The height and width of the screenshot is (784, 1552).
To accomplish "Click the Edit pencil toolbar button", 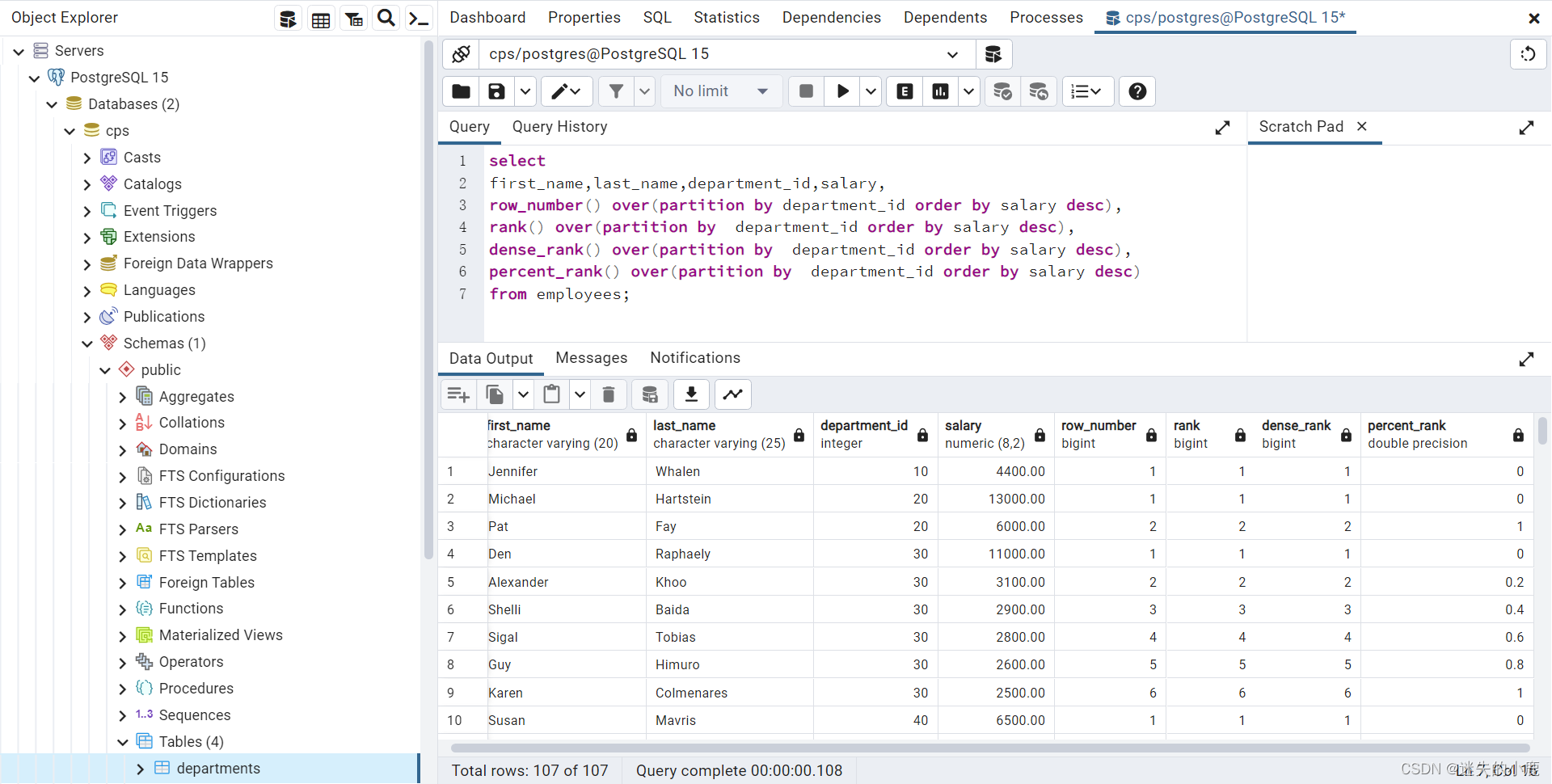I will tap(567, 91).
